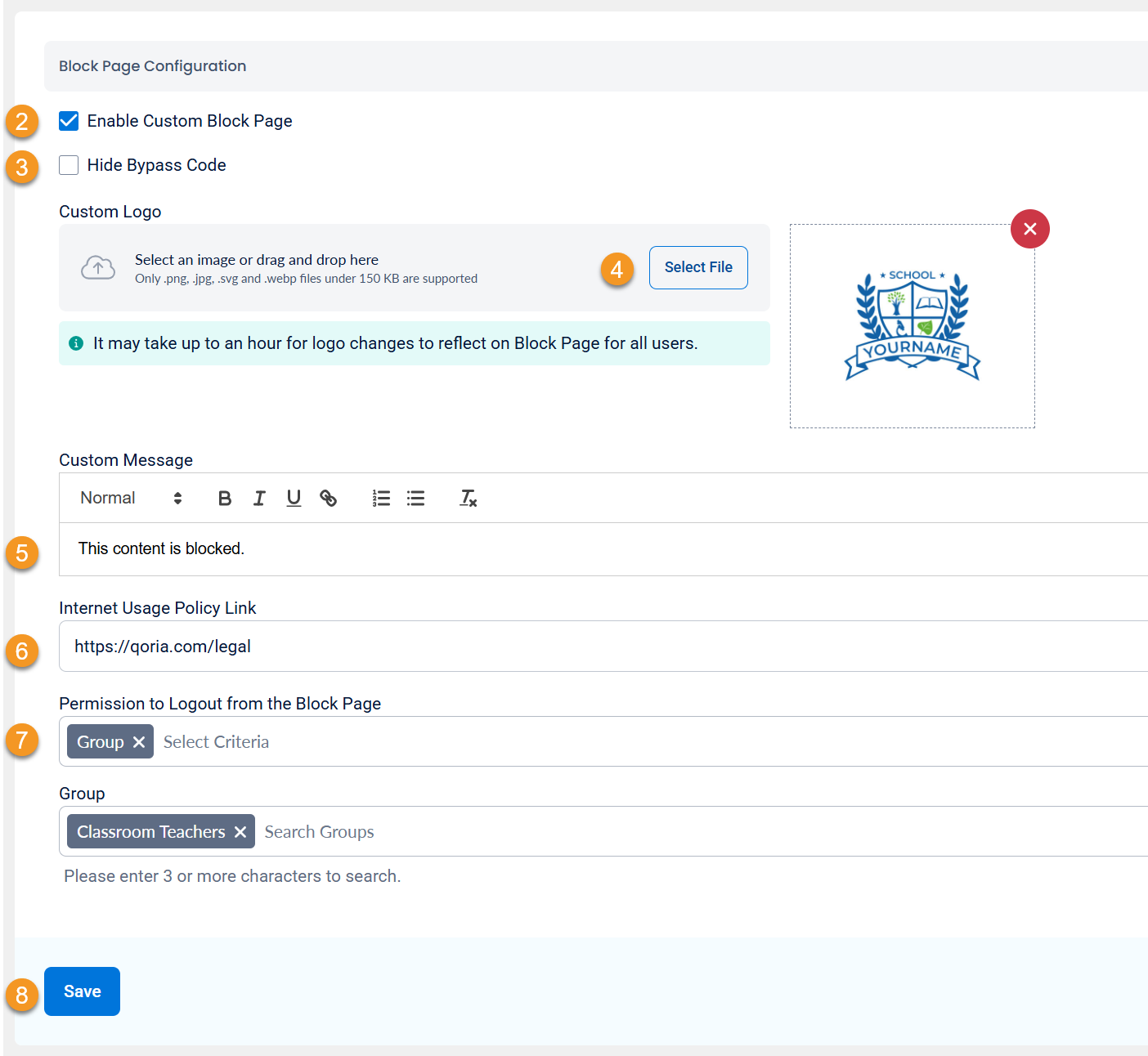
Task: Open the Select Criteria dropdown
Action: (x=216, y=741)
